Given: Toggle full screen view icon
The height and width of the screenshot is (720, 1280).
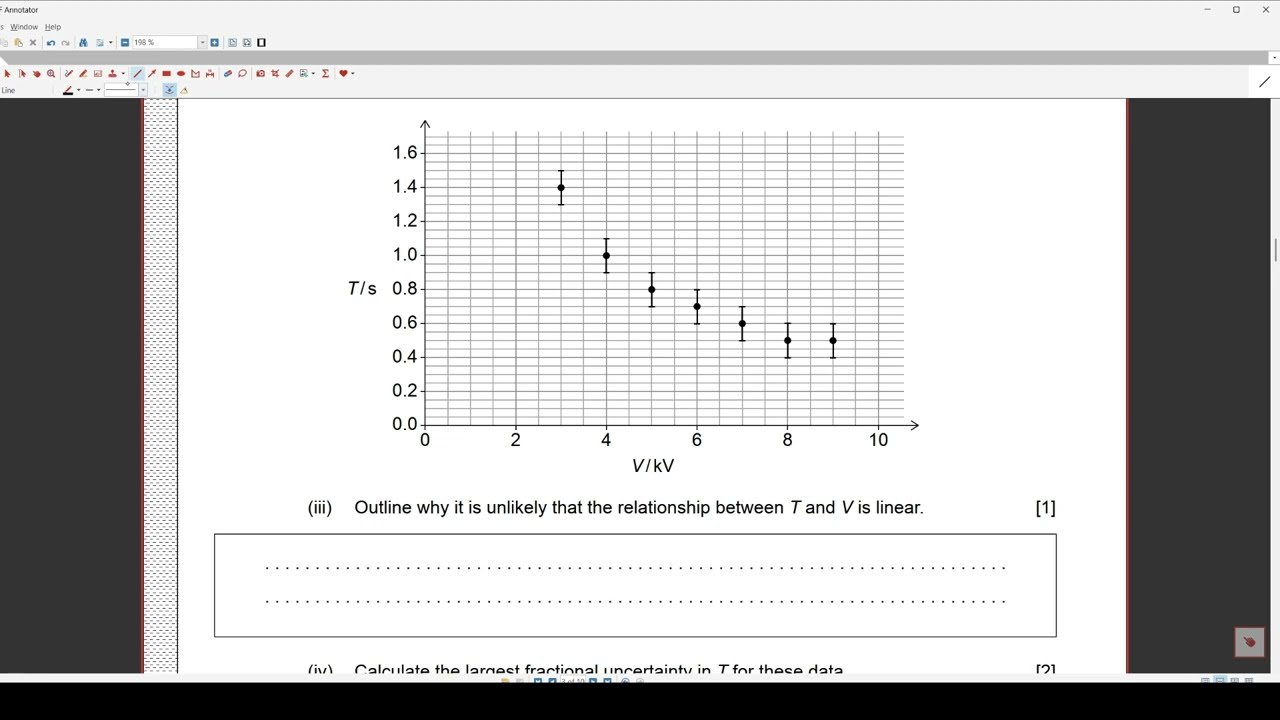Looking at the screenshot, I should [262, 43].
